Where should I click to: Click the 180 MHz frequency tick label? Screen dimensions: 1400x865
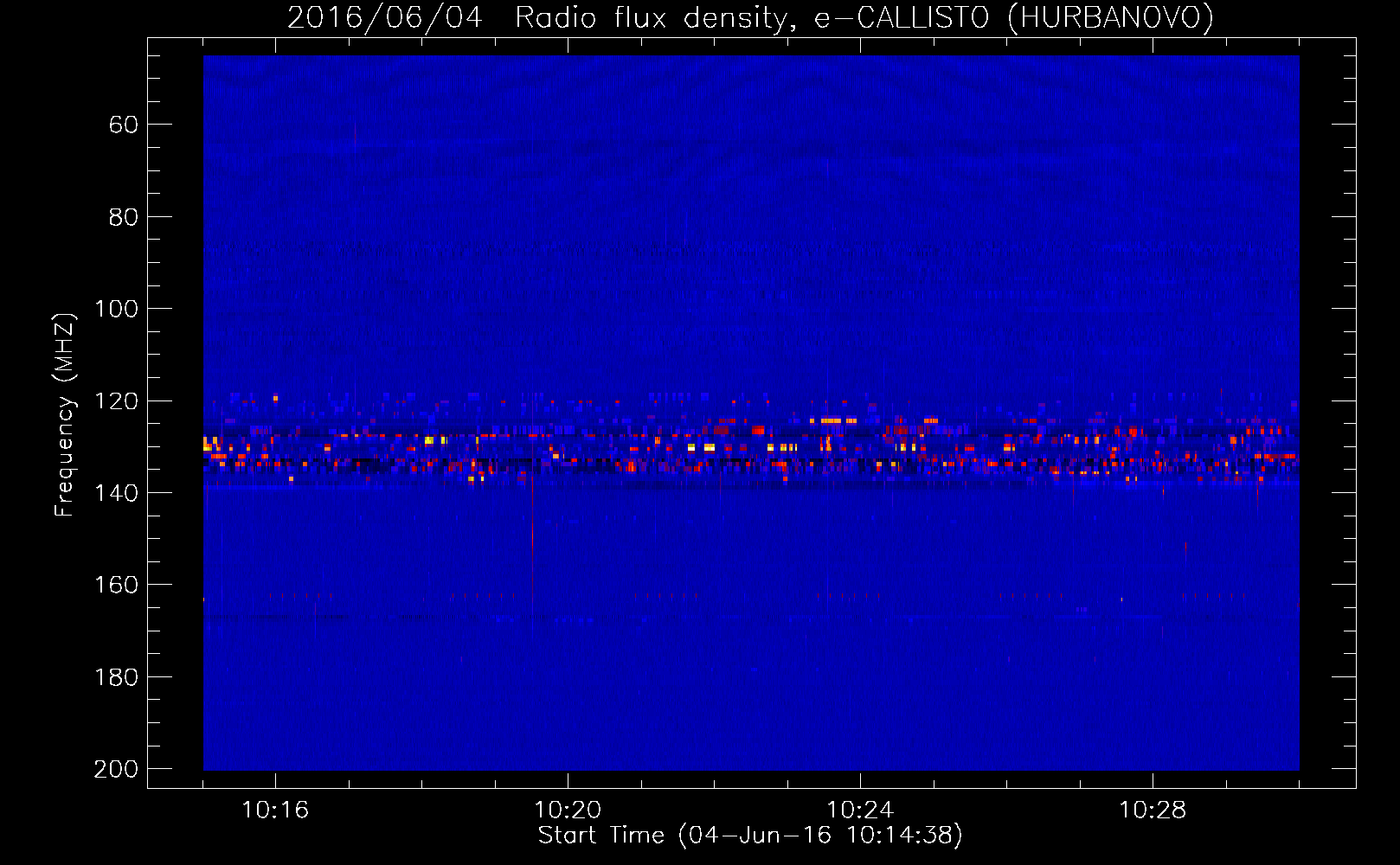point(117,677)
